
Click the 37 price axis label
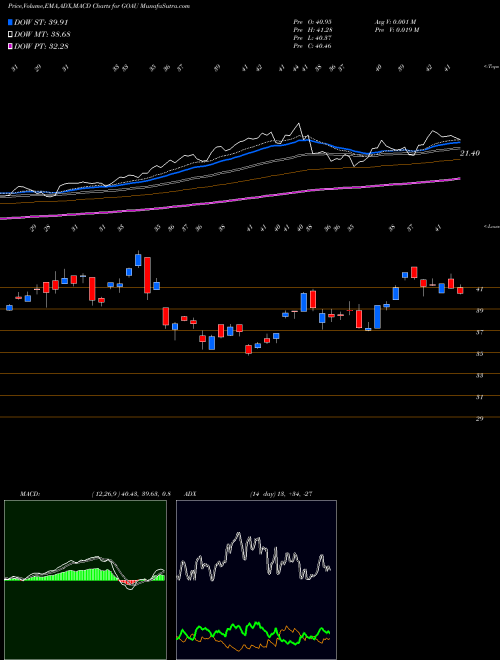pos(479,332)
